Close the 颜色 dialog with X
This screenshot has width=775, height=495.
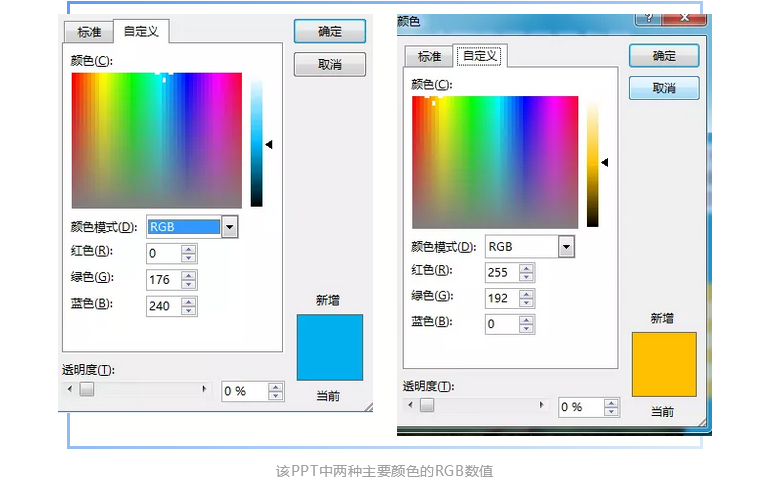(685, 19)
